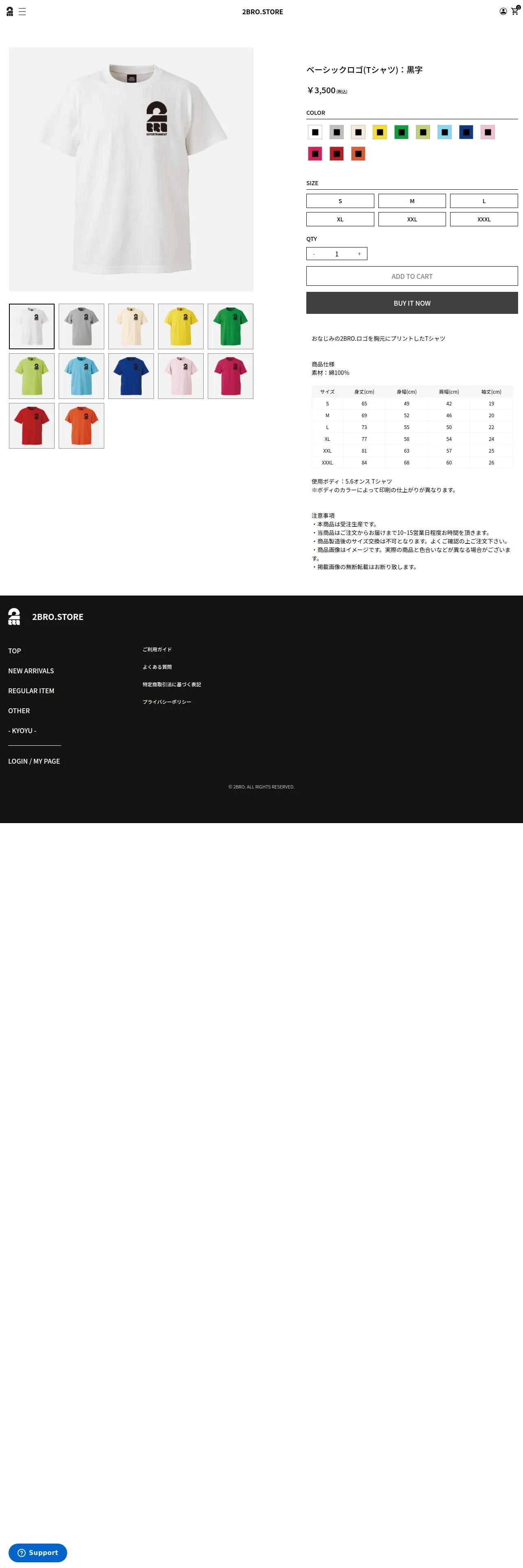Open REGULAR ITEM in footer menu
The width and height of the screenshot is (523, 1568).
(31, 691)
